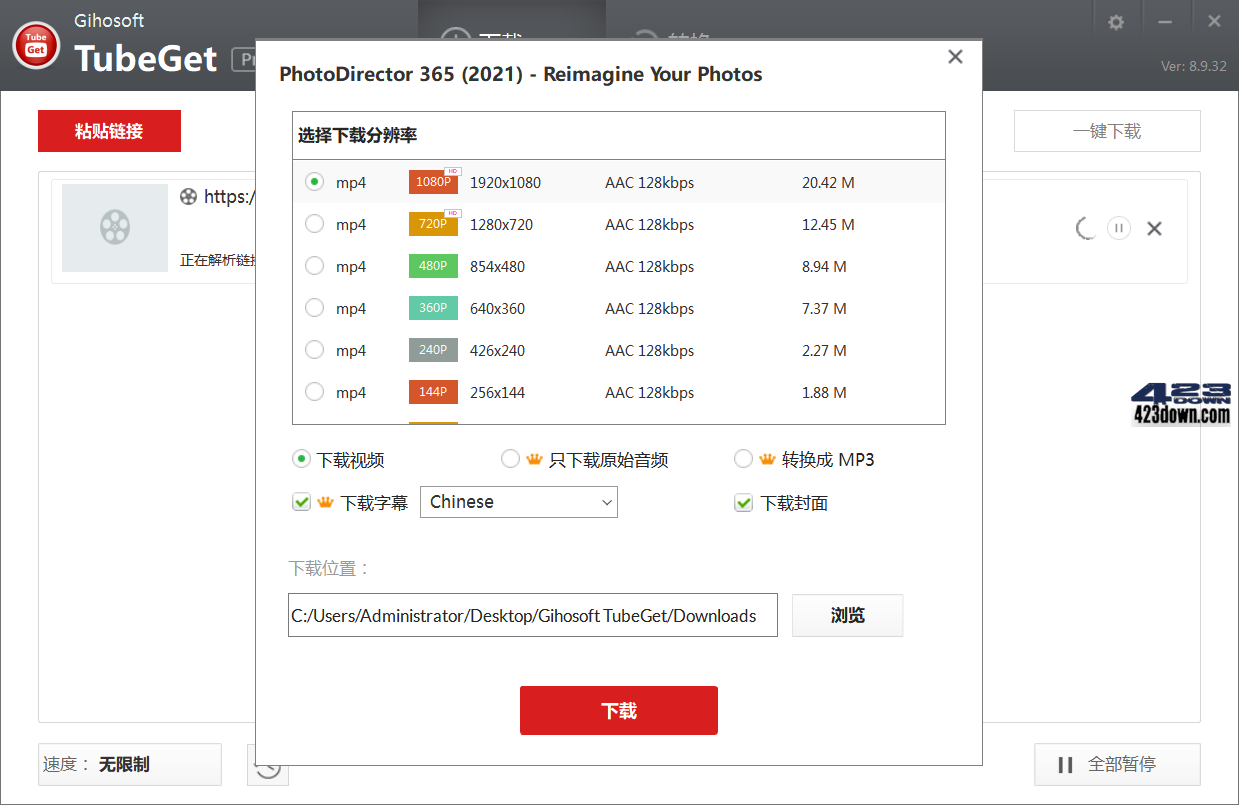Open the download history clock icon
The height and width of the screenshot is (805, 1239).
click(x=268, y=765)
